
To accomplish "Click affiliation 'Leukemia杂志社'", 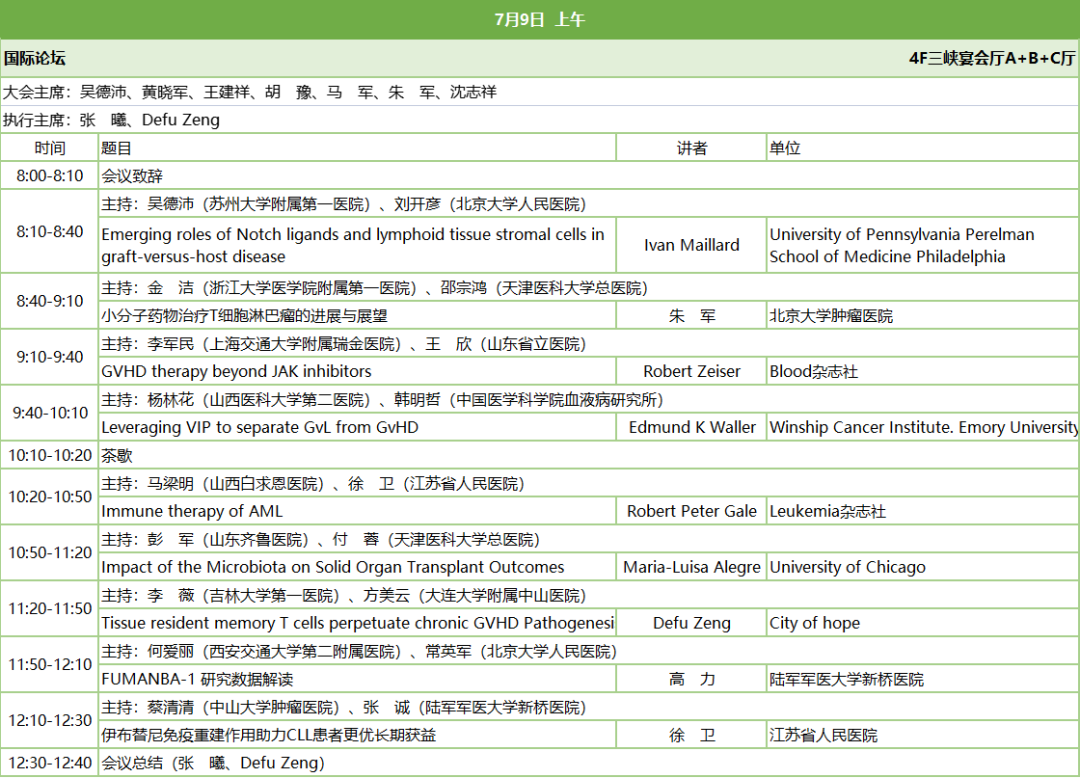I will click(x=923, y=511).
